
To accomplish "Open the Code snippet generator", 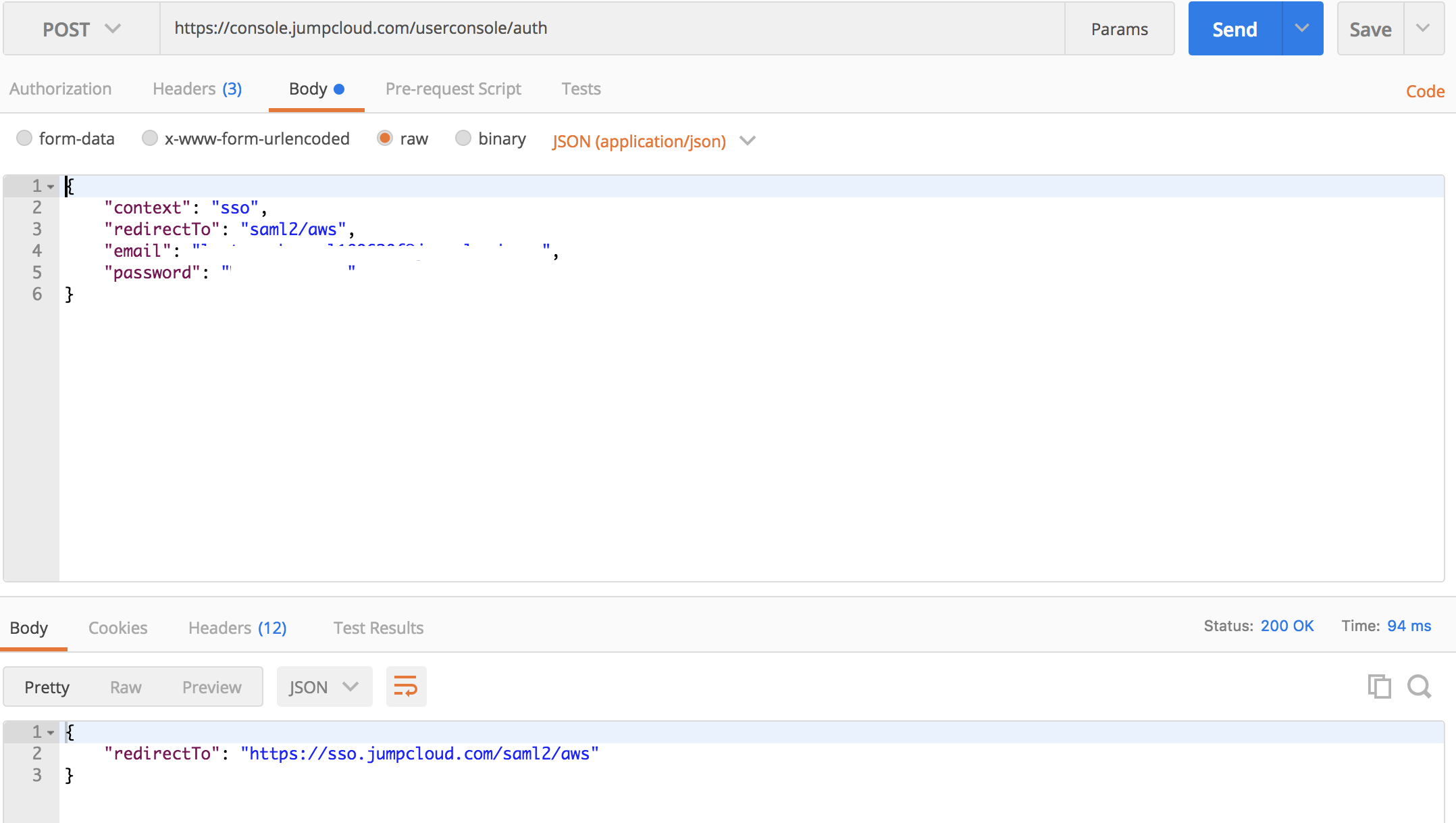I will [x=1424, y=91].
